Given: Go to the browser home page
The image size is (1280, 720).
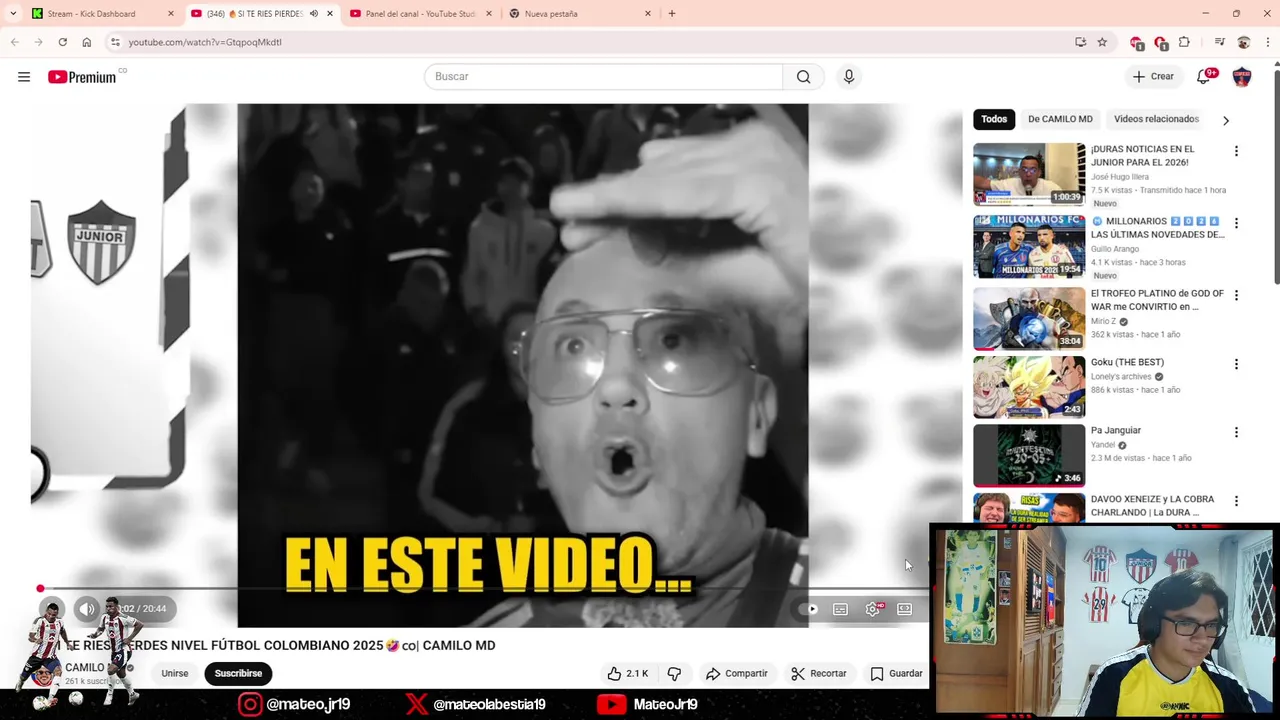Looking at the screenshot, I should [x=86, y=42].
